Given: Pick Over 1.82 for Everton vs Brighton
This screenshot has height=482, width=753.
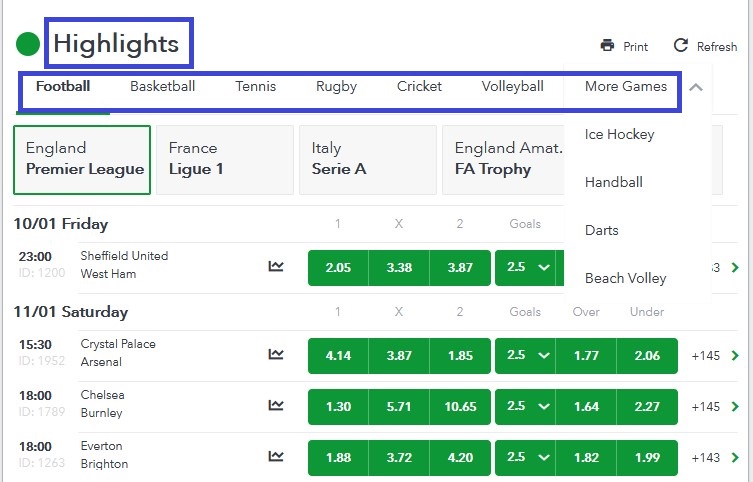Looking at the screenshot, I should click(x=586, y=457).
